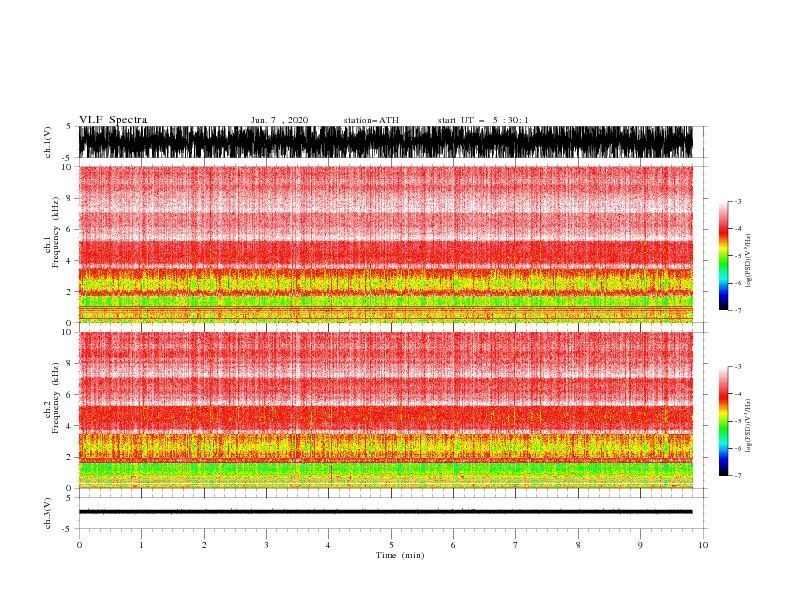
Task: Click the 'station=ATH' label
Action: pos(371,120)
